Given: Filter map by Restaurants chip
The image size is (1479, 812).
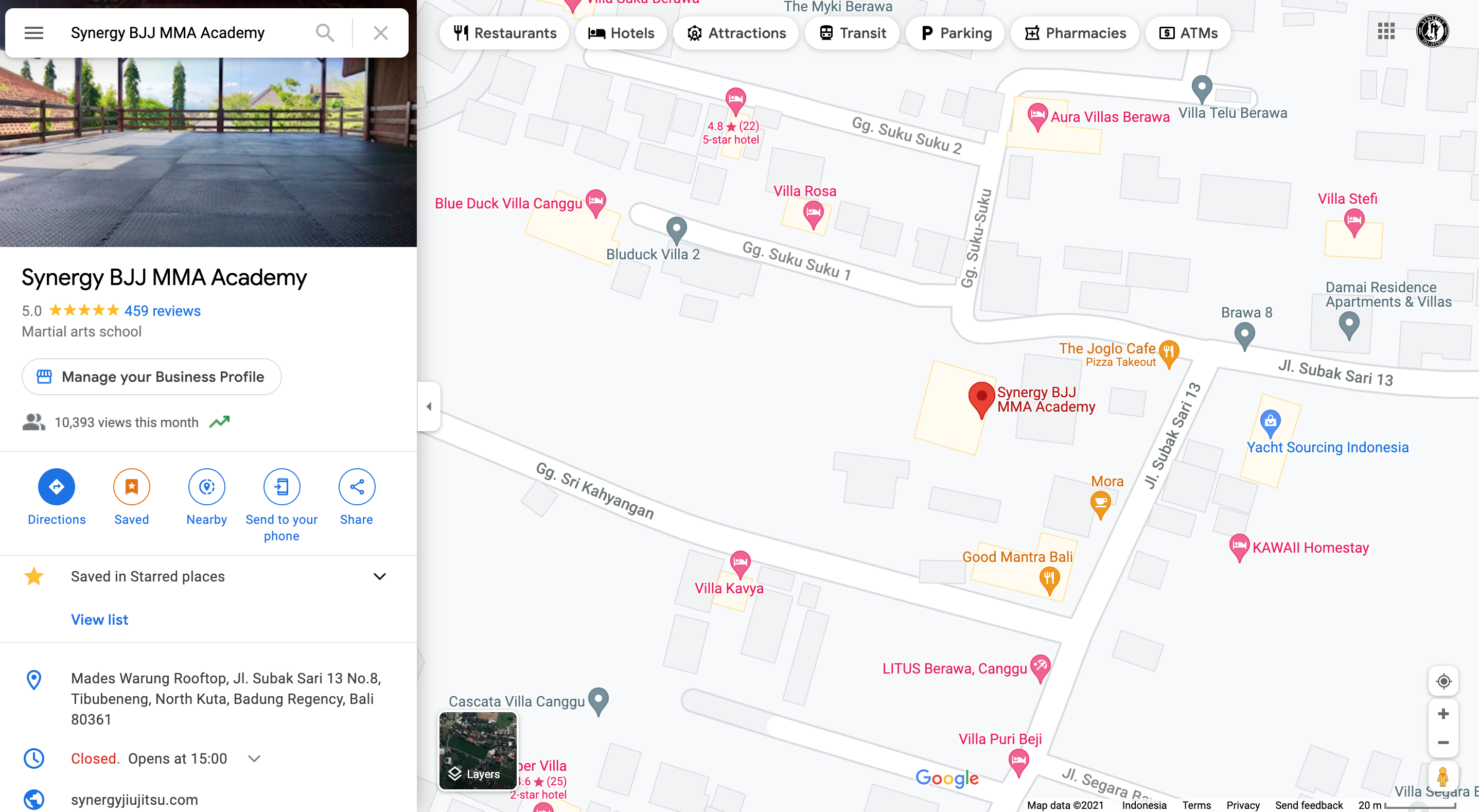Looking at the screenshot, I should pyautogui.click(x=505, y=33).
